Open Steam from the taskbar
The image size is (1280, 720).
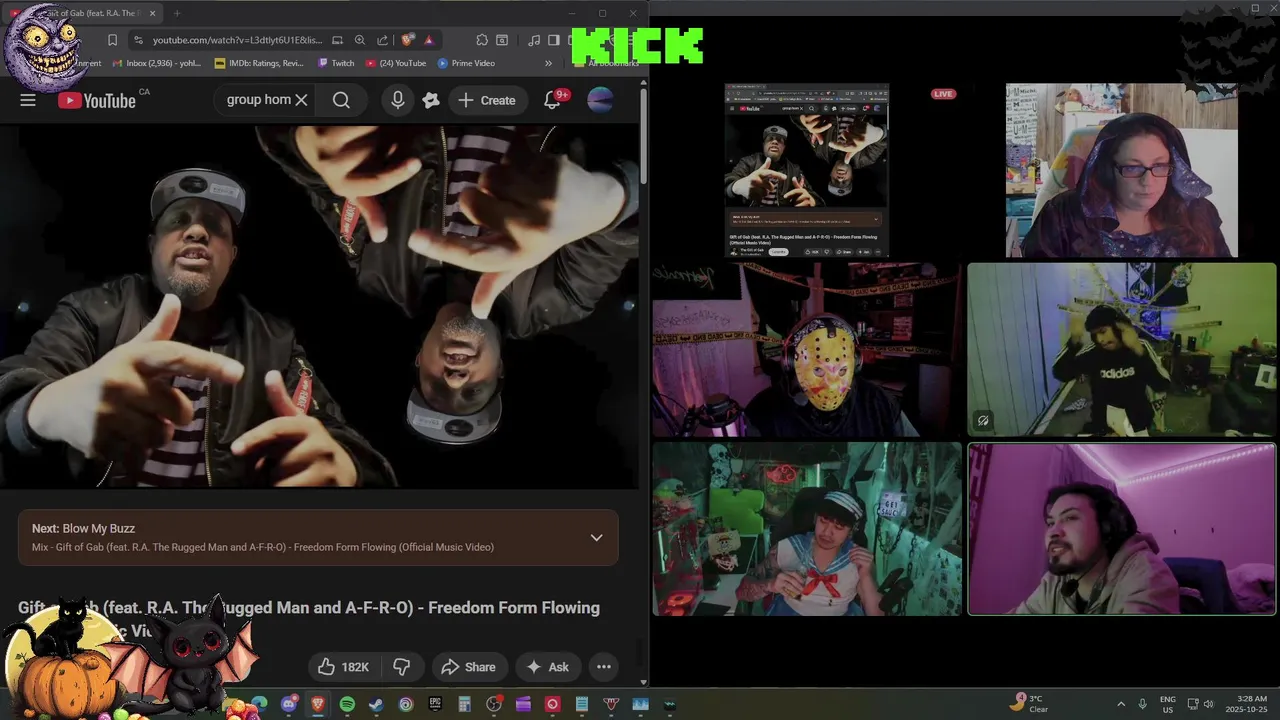coord(376,704)
